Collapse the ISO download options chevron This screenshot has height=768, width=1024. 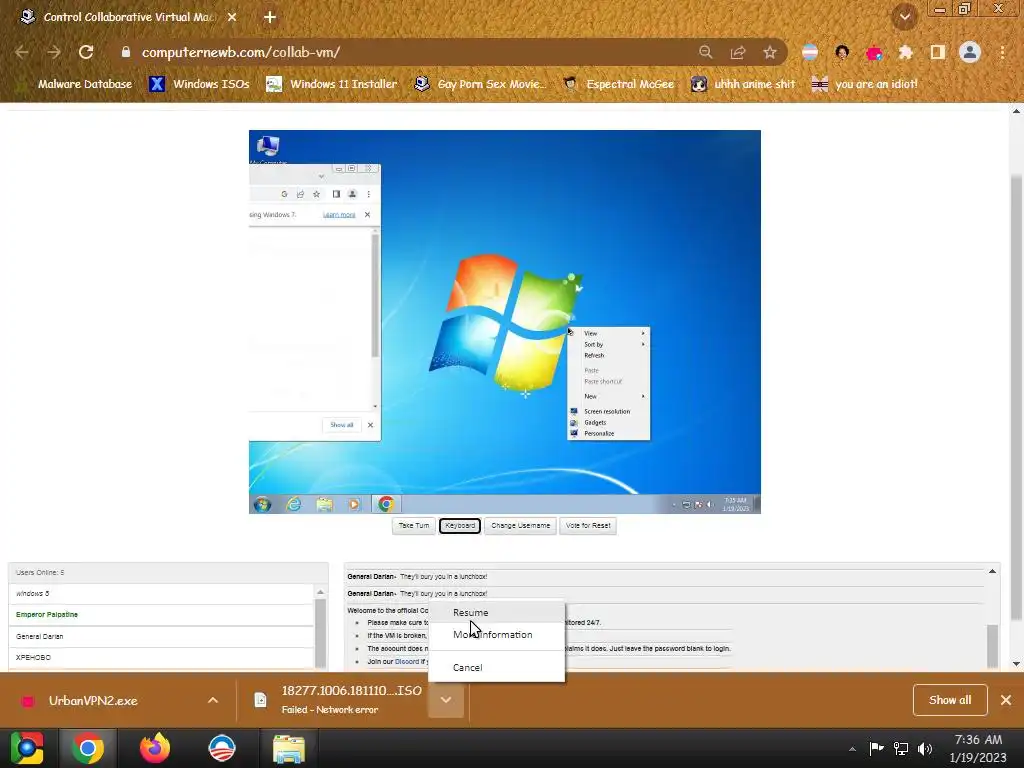[x=446, y=700]
